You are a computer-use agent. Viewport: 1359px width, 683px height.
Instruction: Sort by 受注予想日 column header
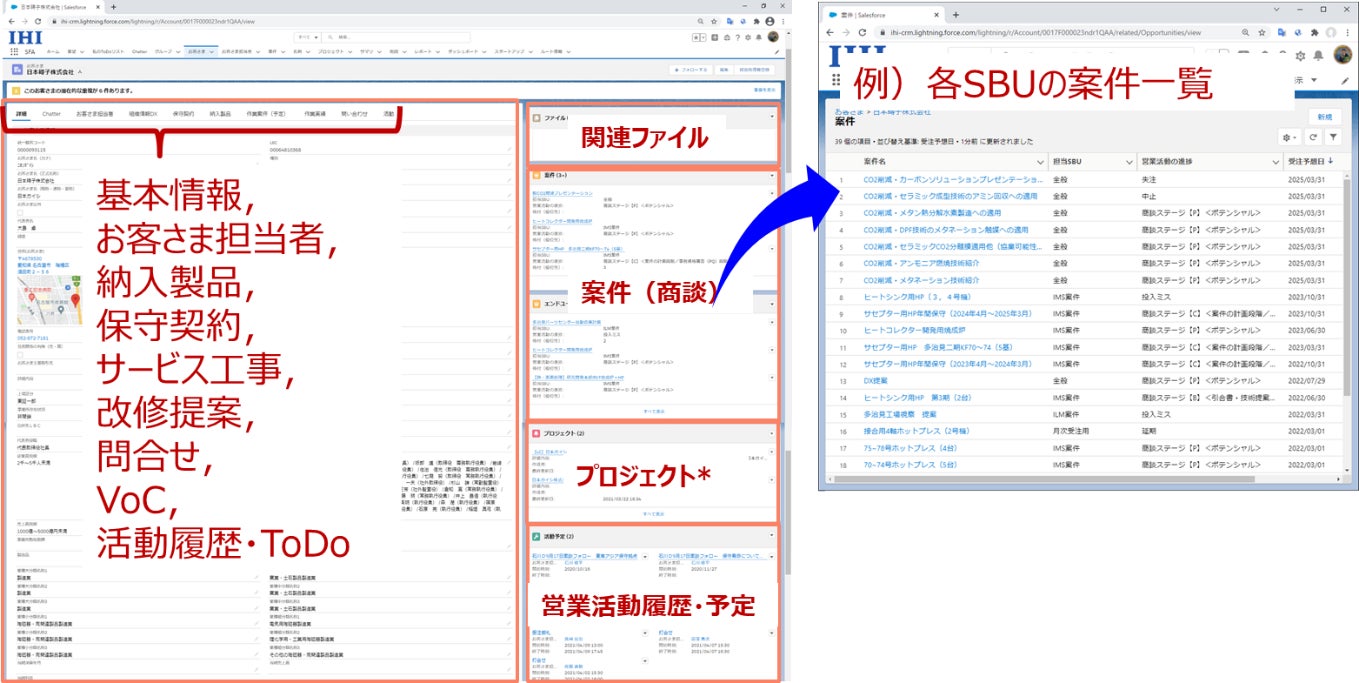[1311, 162]
